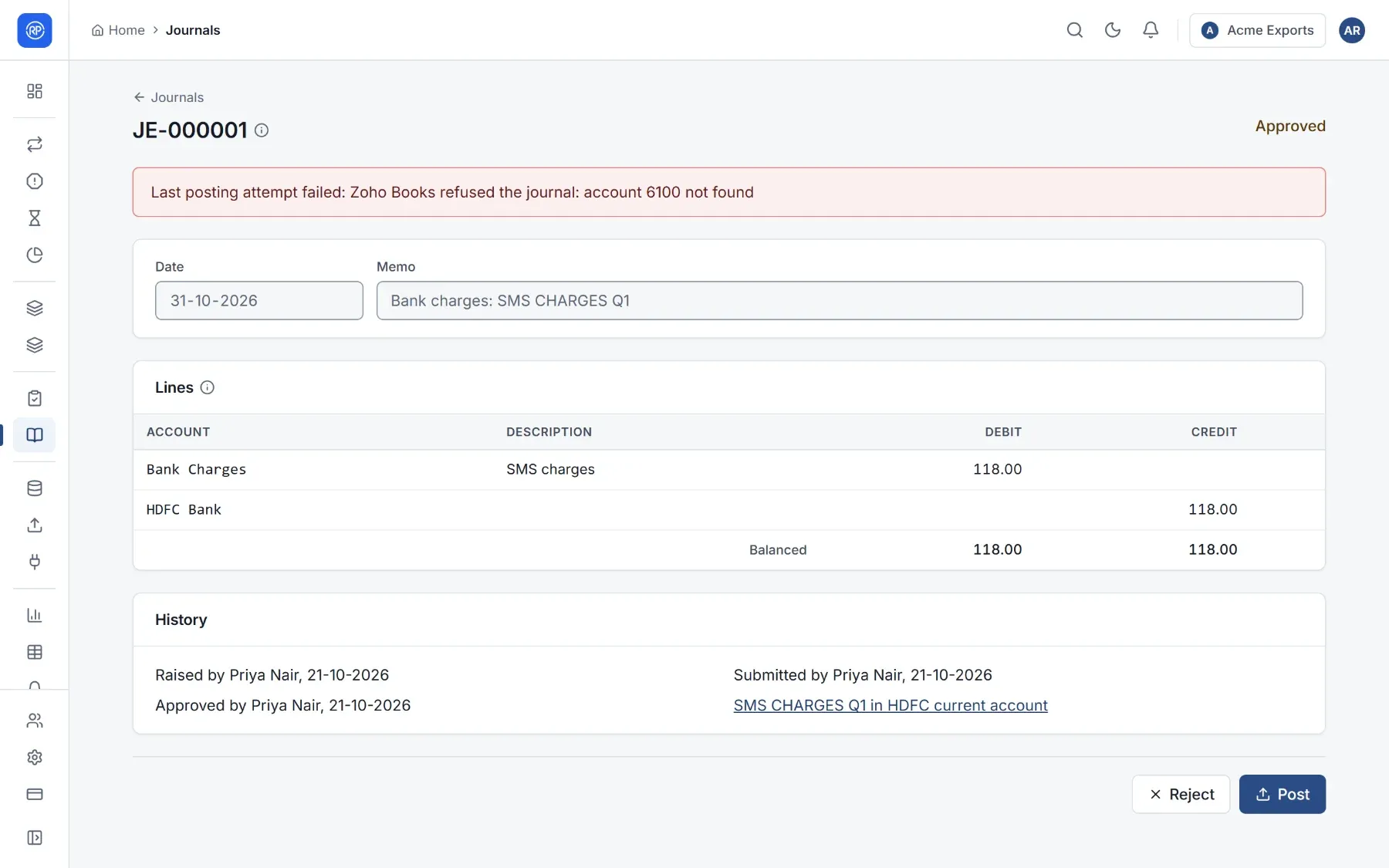The image size is (1389, 868).
Task: Click the Memo input field
Action: (840, 300)
